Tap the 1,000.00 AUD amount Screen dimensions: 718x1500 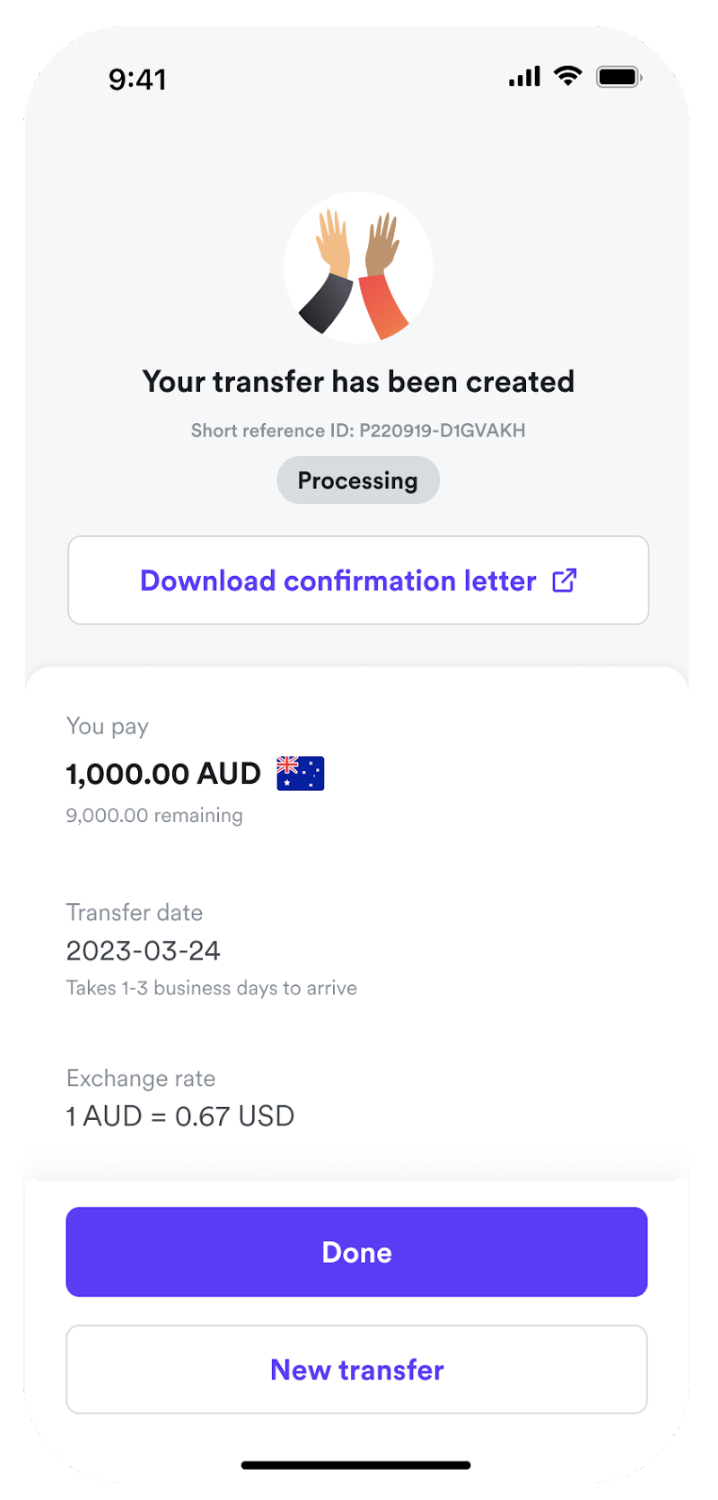tap(163, 773)
